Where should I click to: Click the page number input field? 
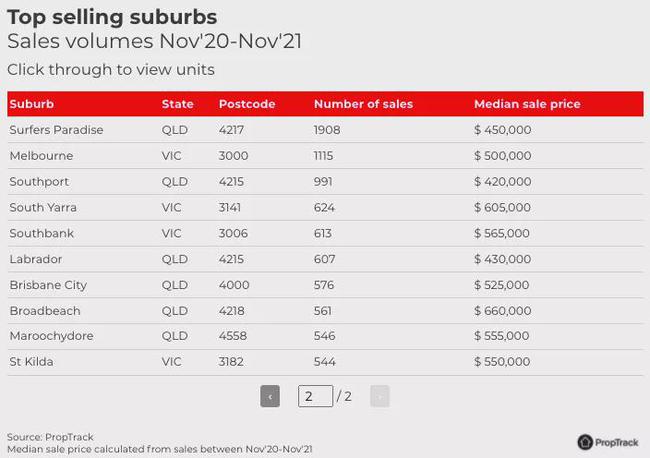click(315, 396)
